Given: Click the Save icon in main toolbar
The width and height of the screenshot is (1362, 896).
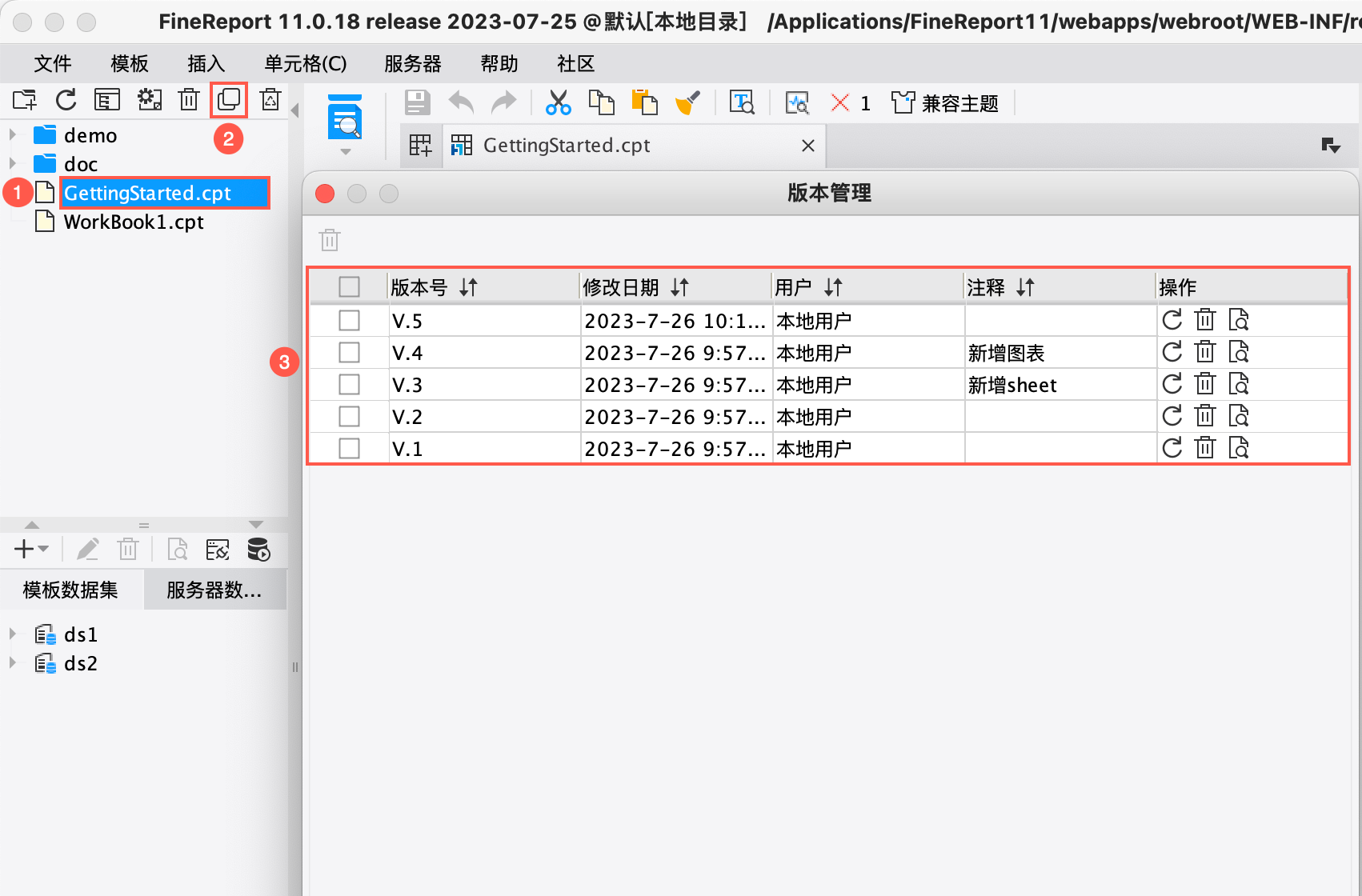Looking at the screenshot, I should pyautogui.click(x=417, y=102).
